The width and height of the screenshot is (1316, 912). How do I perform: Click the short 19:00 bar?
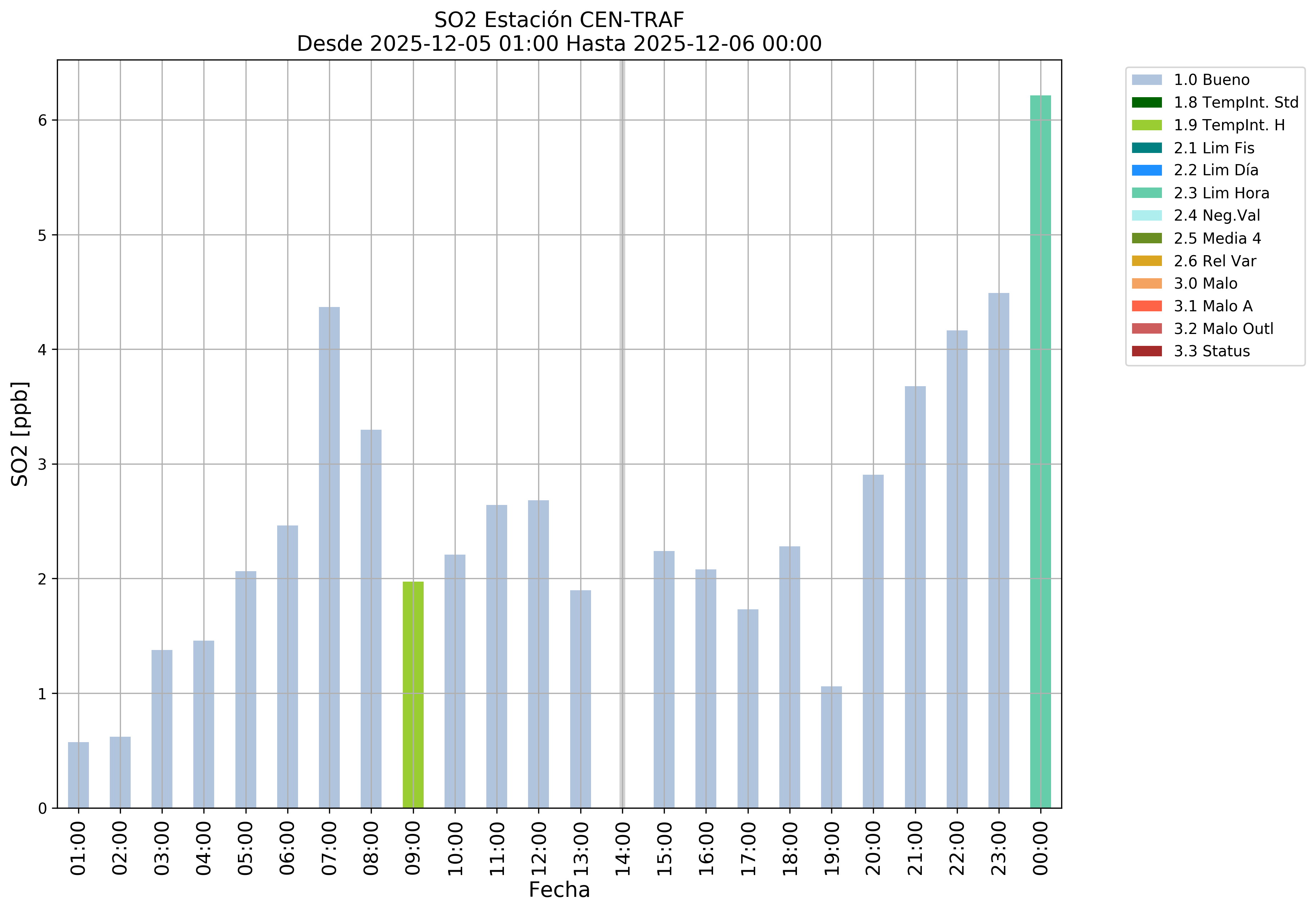tap(831, 747)
